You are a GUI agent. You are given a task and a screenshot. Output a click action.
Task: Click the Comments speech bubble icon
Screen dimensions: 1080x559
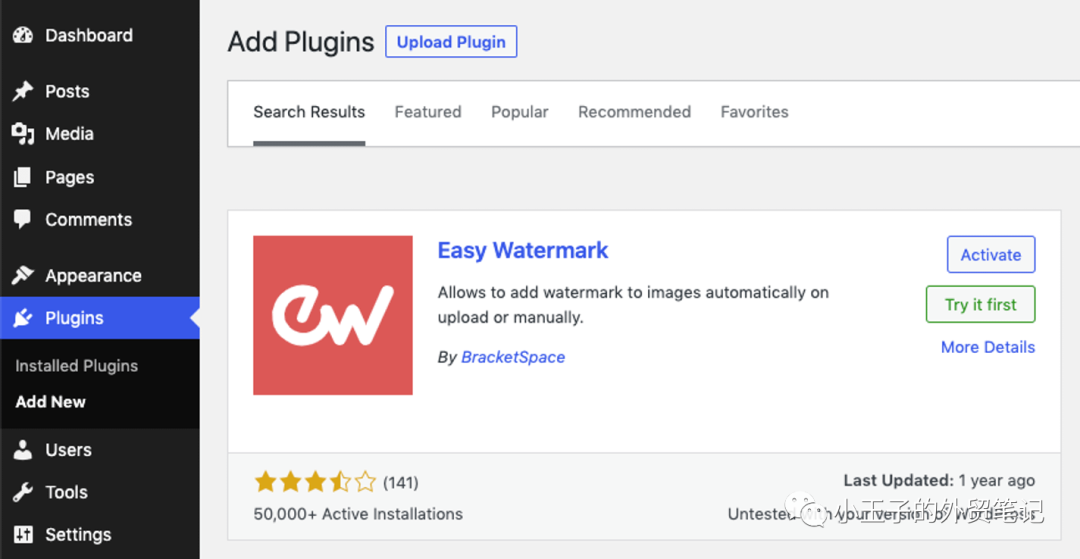(23, 220)
